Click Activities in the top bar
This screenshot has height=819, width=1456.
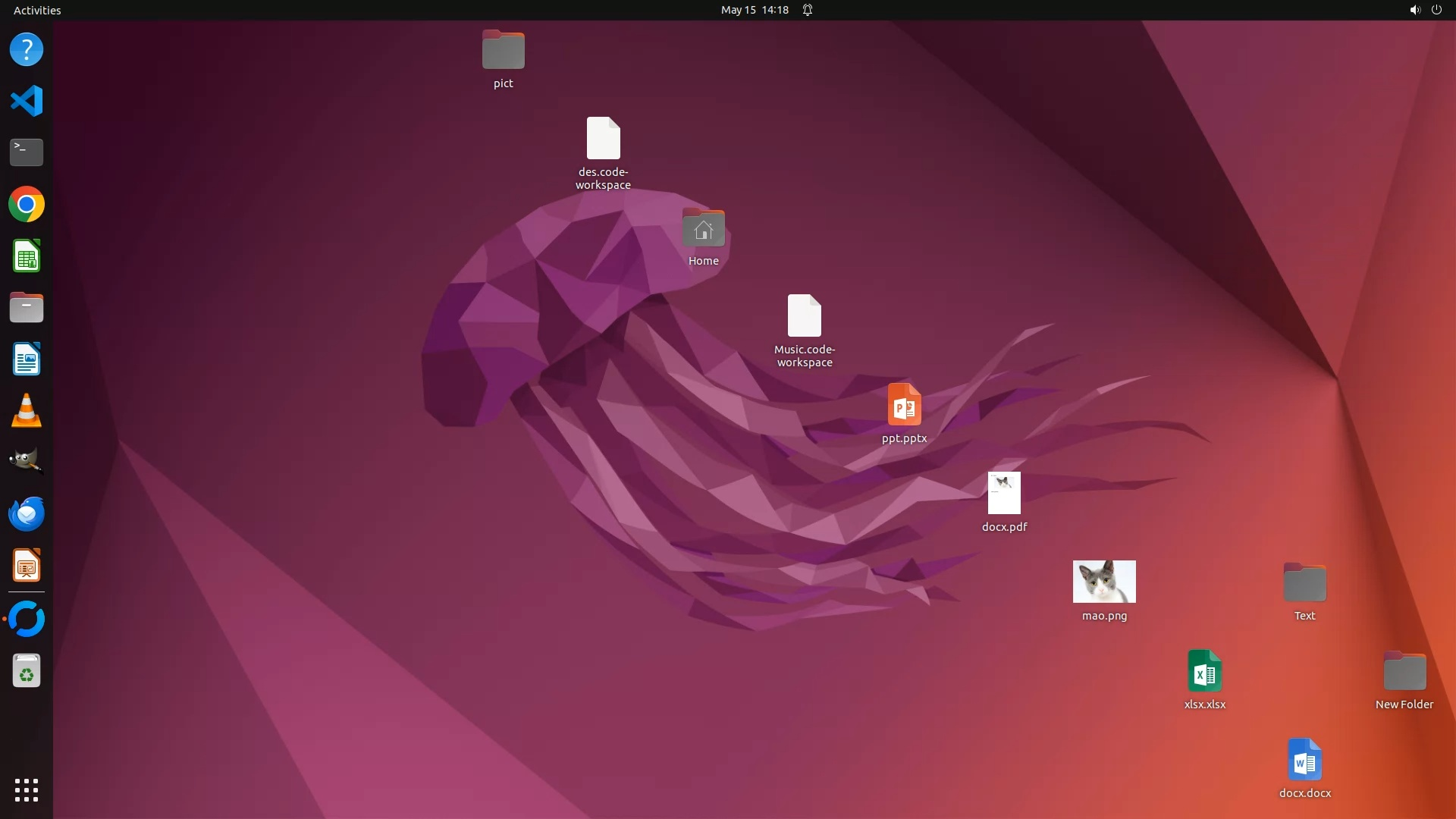click(37, 10)
